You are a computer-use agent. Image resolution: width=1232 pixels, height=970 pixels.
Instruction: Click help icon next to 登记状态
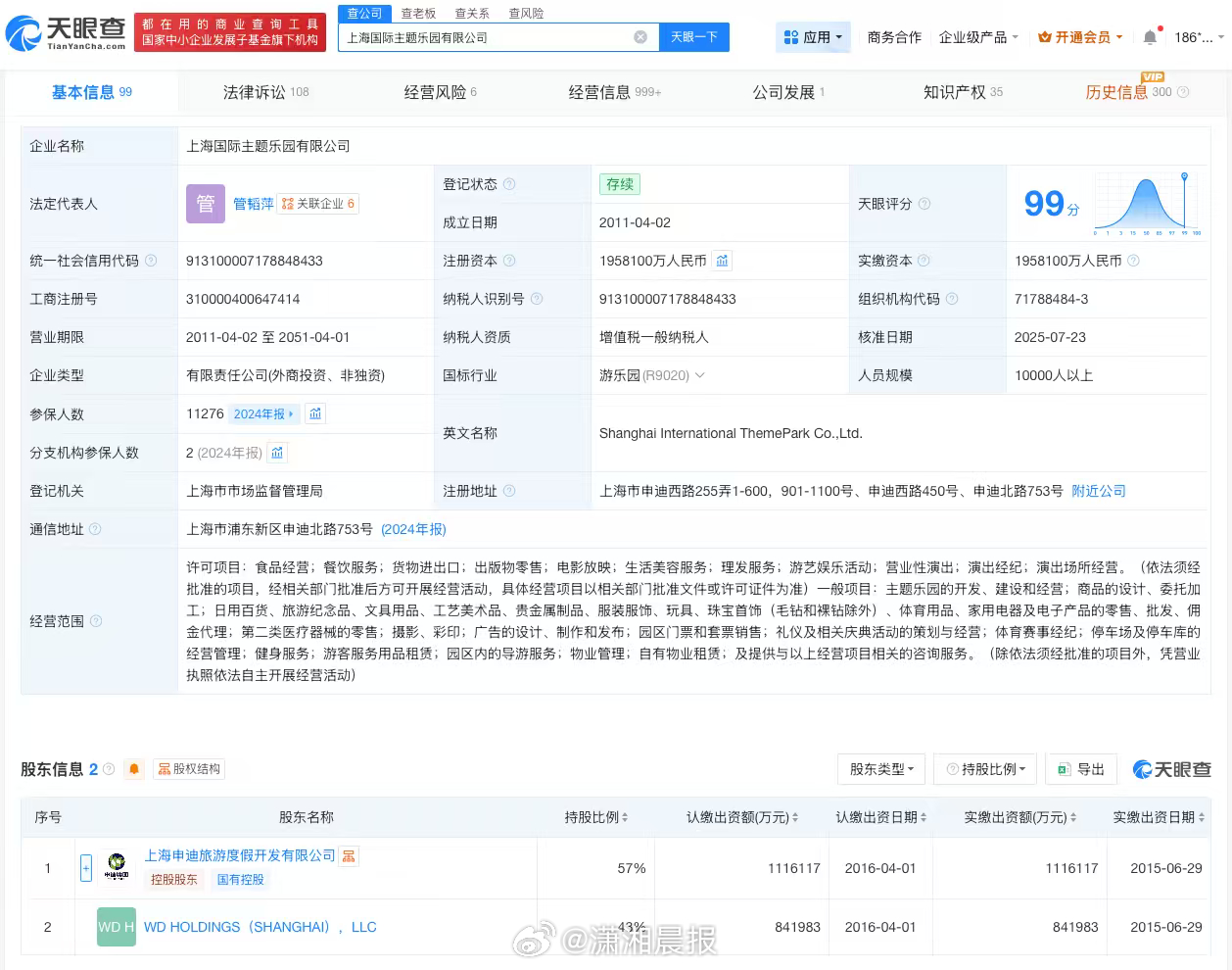pyautogui.click(x=509, y=184)
